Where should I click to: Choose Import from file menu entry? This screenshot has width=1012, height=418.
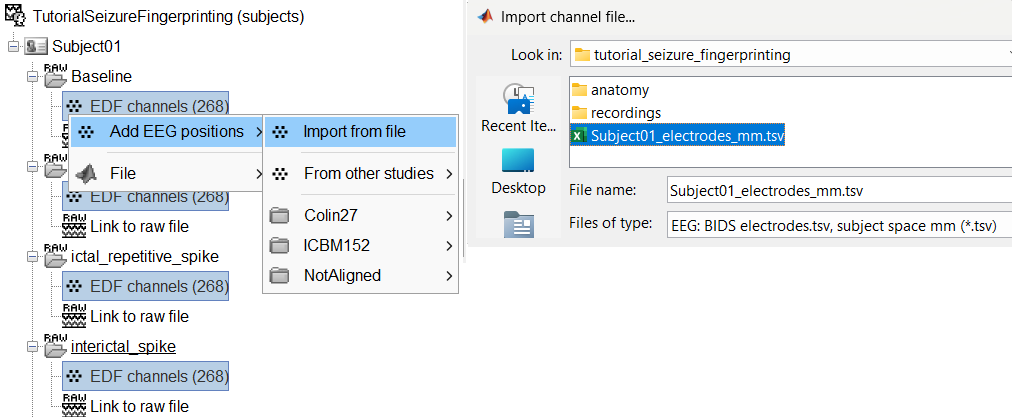tap(354, 131)
